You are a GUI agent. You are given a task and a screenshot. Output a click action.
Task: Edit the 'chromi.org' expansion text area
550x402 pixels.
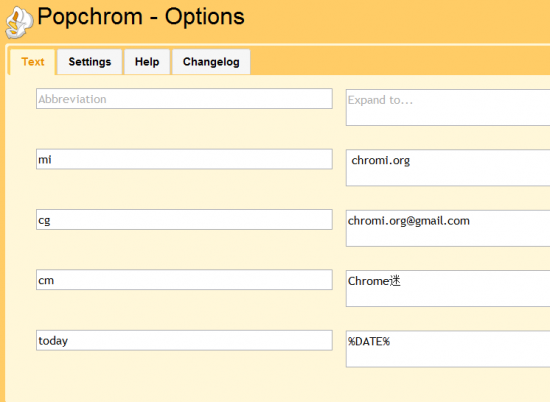click(x=448, y=168)
